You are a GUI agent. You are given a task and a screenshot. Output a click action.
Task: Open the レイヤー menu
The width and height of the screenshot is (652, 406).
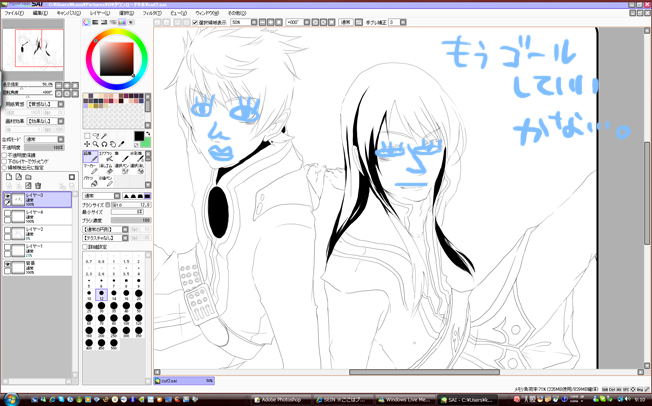click(x=100, y=13)
